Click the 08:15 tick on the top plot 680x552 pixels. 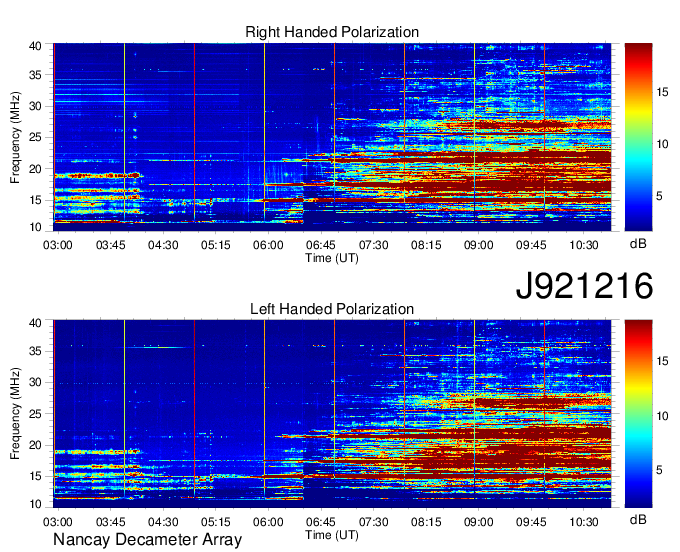pyautogui.click(x=426, y=245)
